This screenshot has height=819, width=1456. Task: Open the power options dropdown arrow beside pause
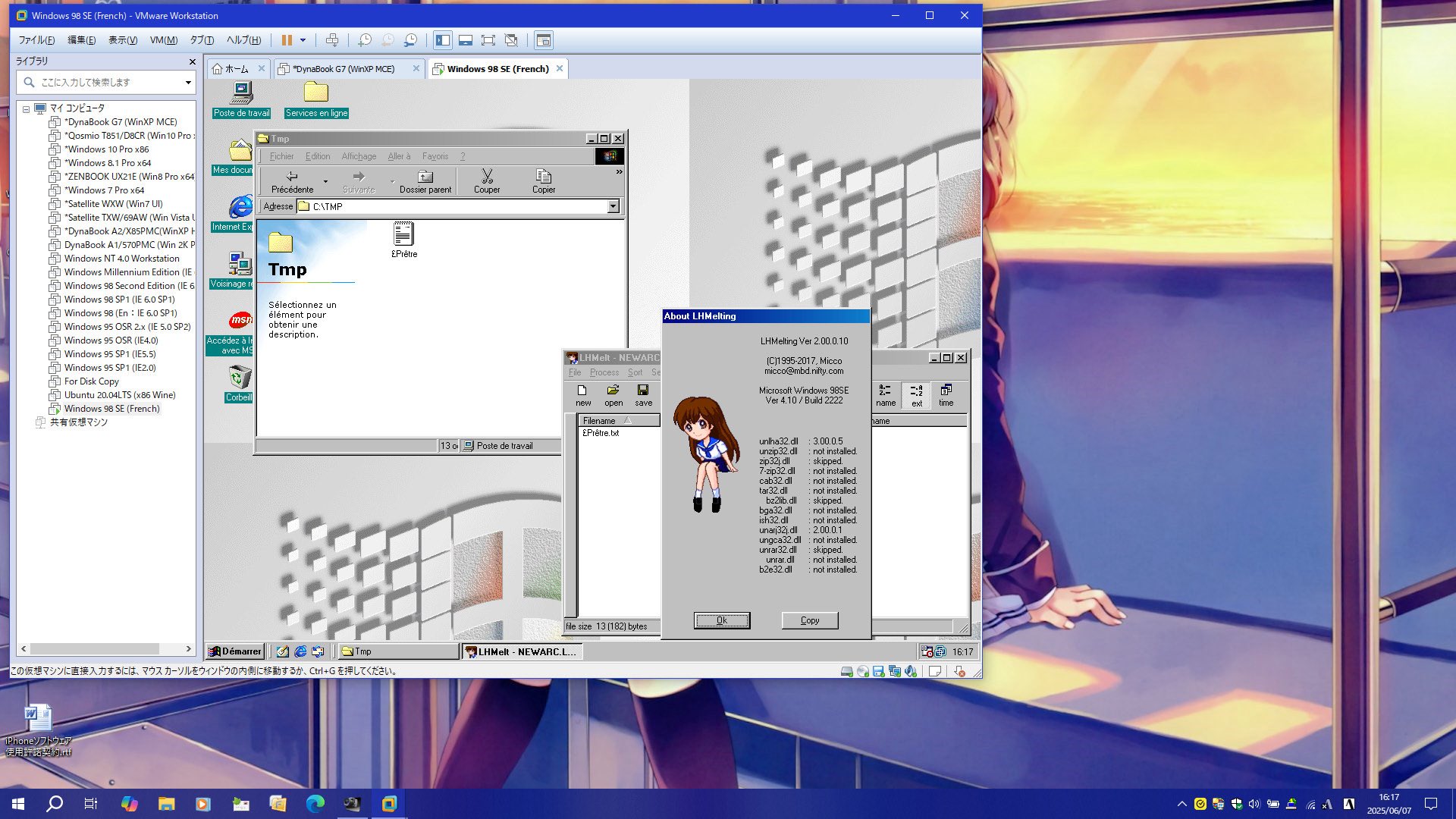click(303, 40)
